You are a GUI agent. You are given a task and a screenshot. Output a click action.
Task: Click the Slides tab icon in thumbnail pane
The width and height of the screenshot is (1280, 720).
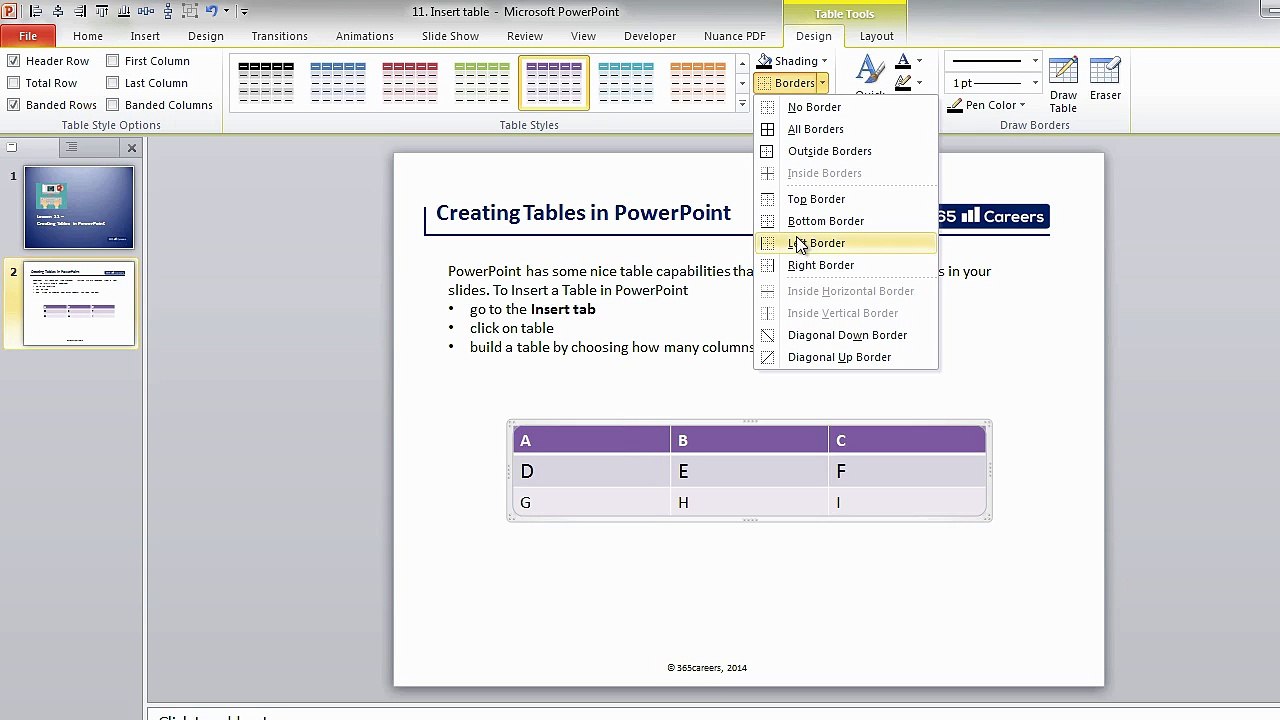12,147
